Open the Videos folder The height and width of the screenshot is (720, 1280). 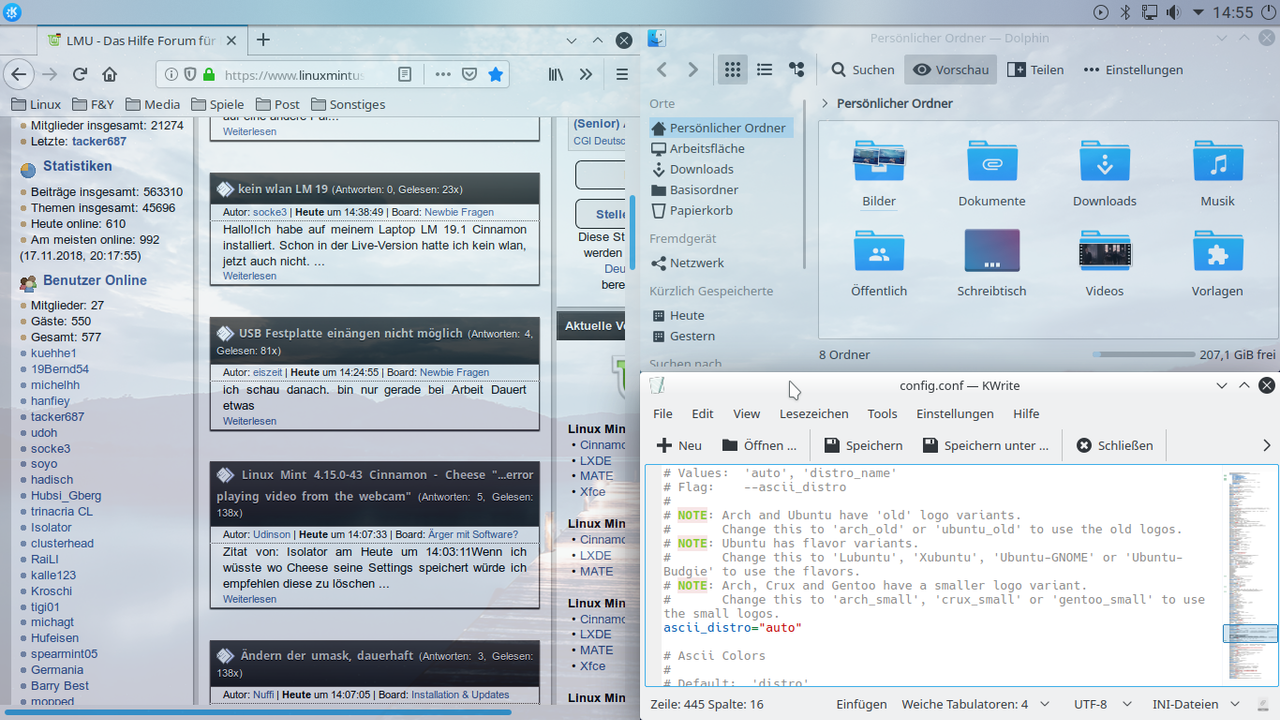click(1105, 263)
